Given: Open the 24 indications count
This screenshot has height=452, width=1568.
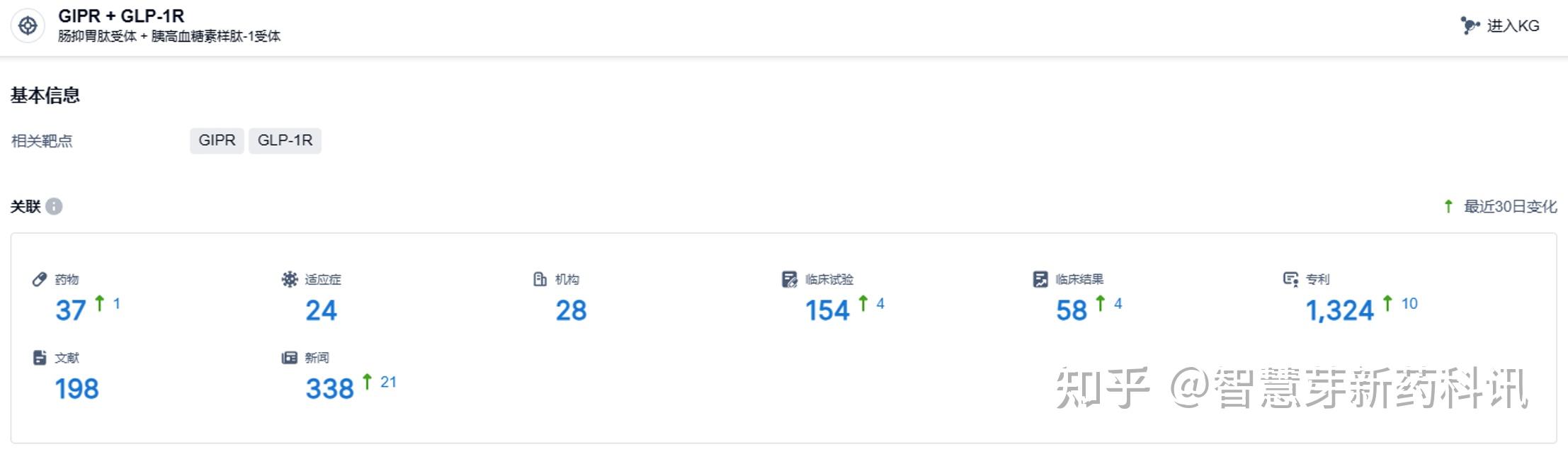Looking at the screenshot, I should point(321,310).
